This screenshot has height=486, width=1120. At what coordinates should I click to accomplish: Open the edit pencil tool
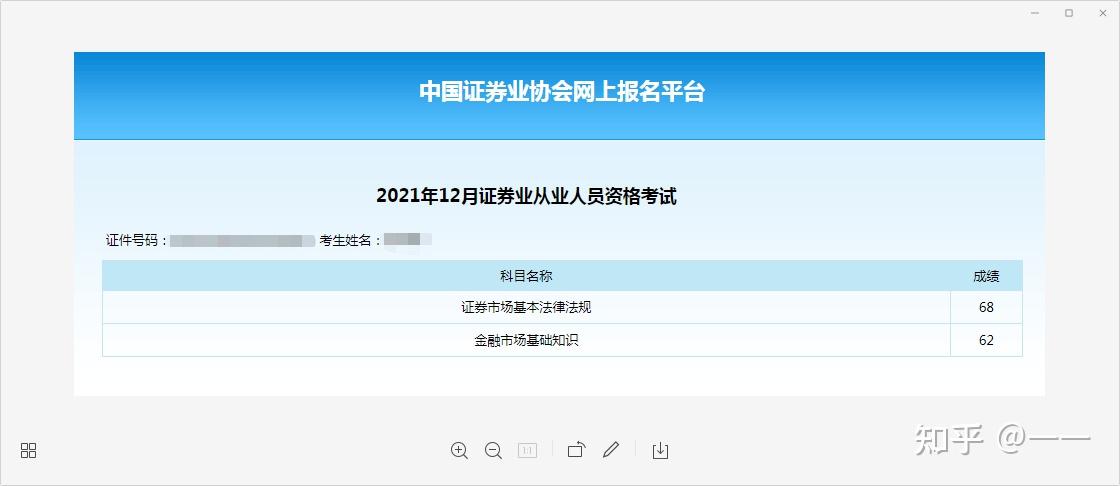pyautogui.click(x=611, y=450)
